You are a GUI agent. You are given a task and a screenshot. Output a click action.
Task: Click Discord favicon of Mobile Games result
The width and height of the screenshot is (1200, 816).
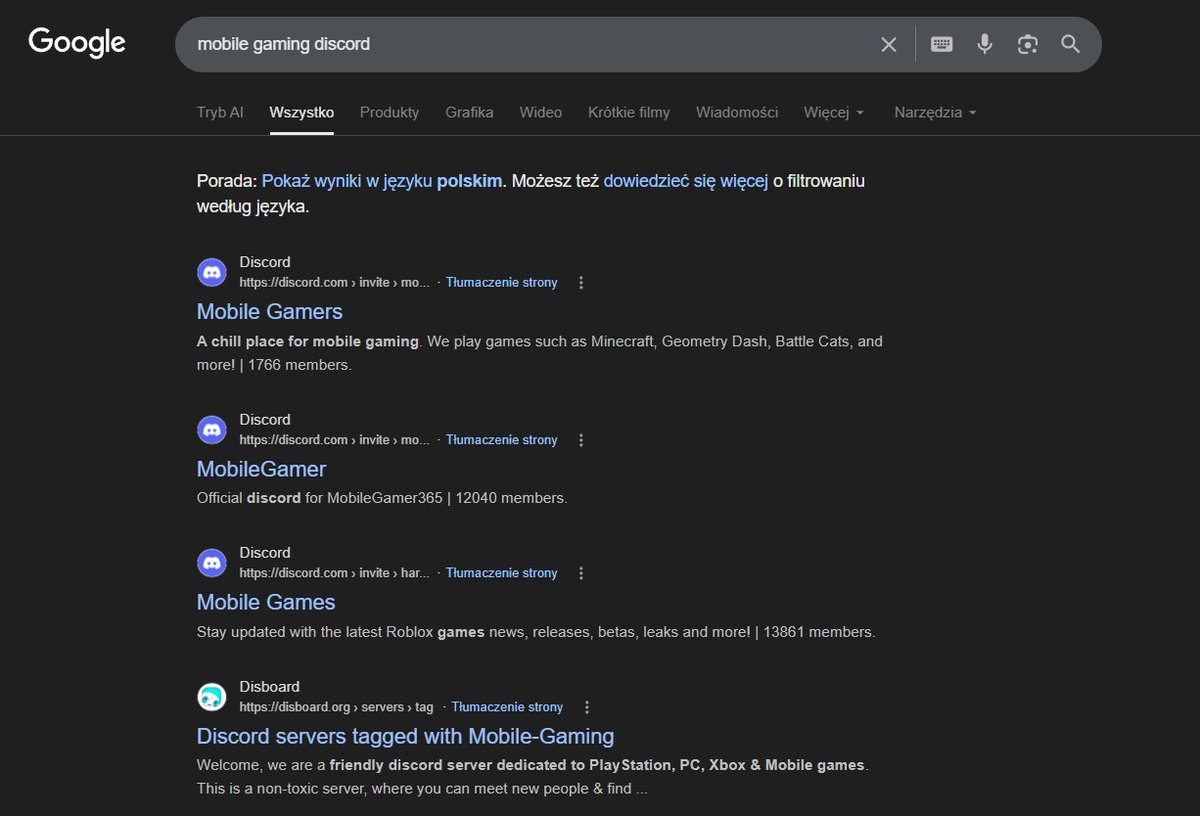212,562
